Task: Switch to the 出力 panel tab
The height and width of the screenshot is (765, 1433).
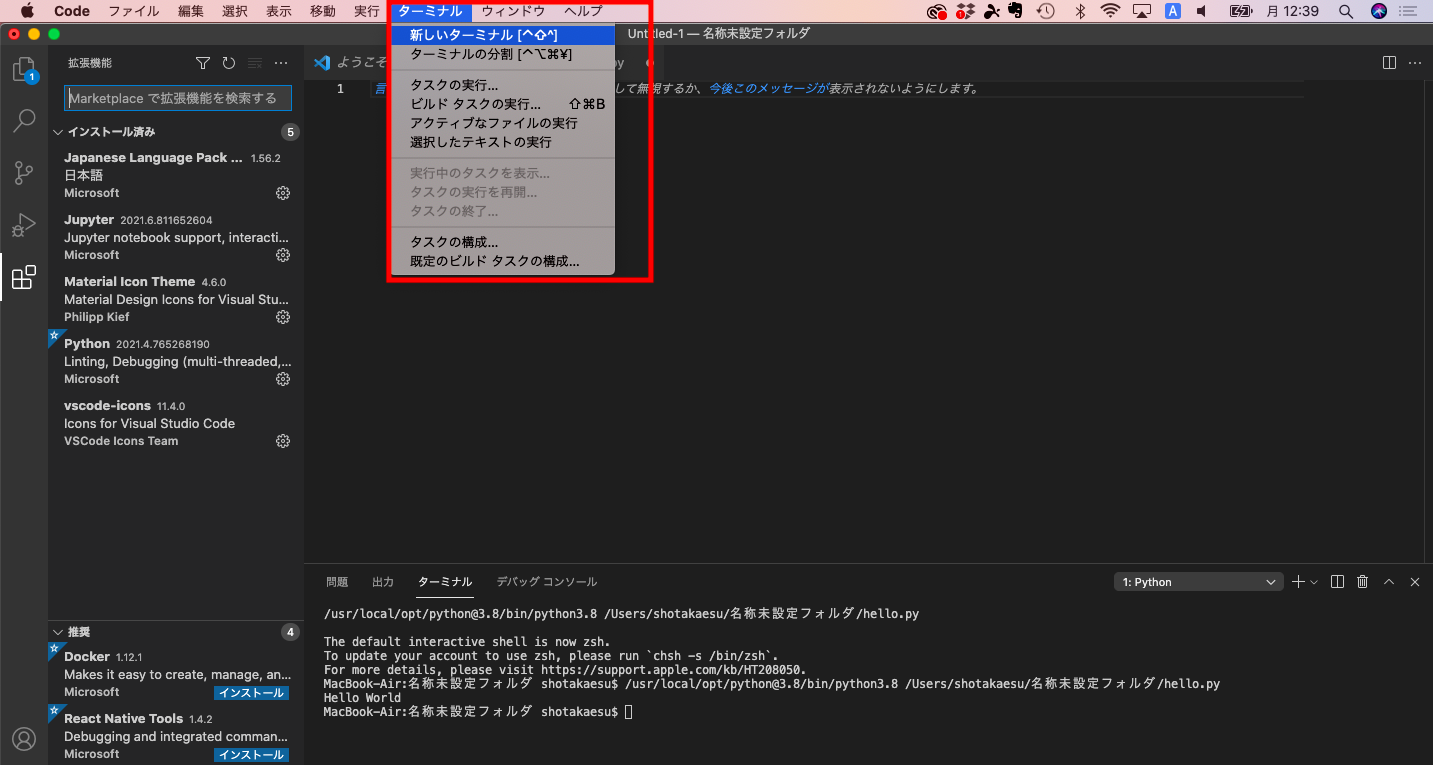Action: point(383,582)
